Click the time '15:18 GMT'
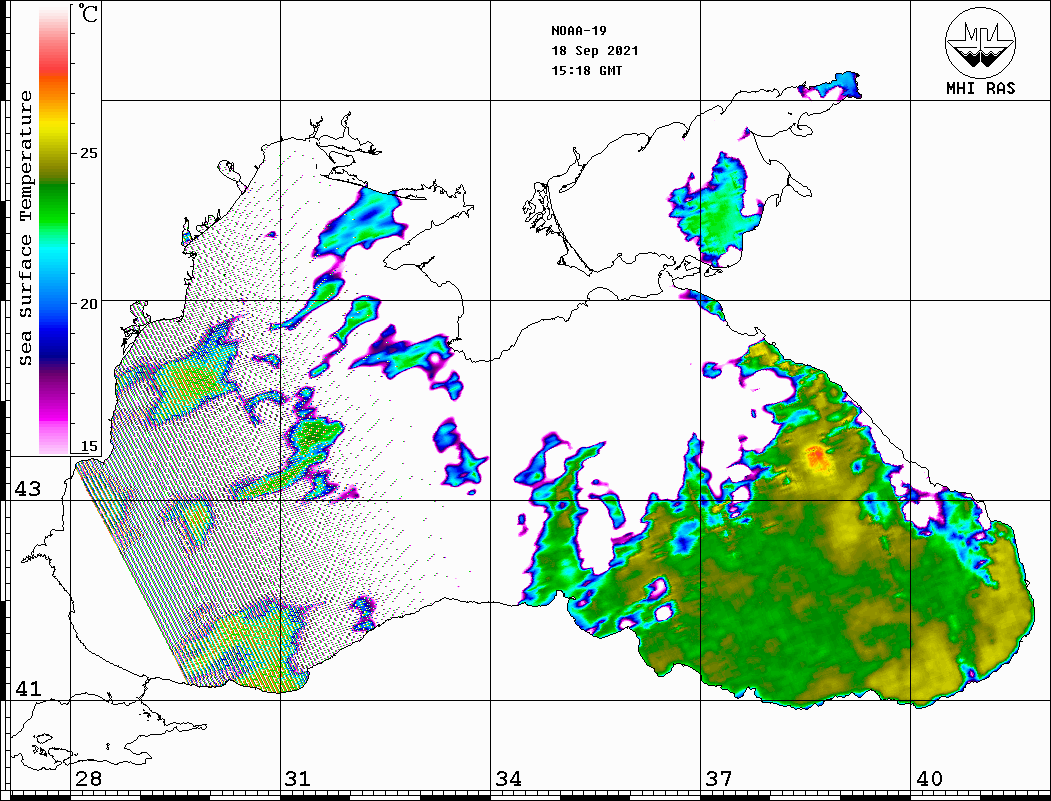The image size is (1051, 801). tap(587, 71)
